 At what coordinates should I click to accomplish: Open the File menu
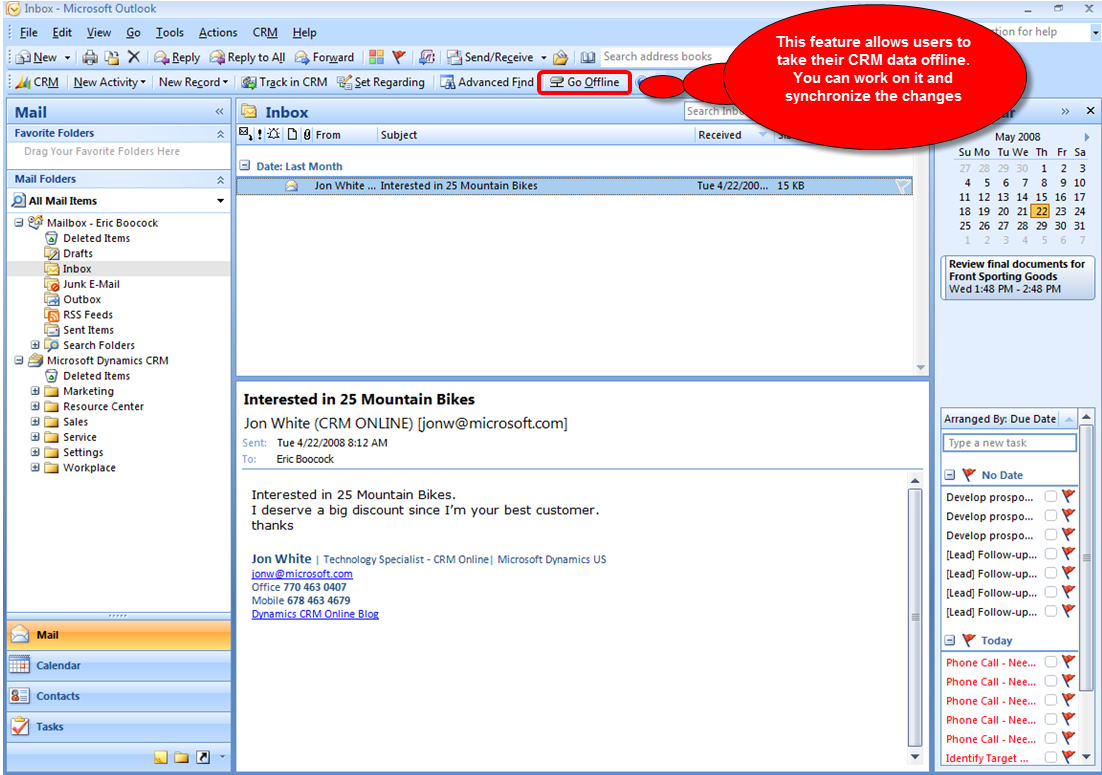pos(29,32)
